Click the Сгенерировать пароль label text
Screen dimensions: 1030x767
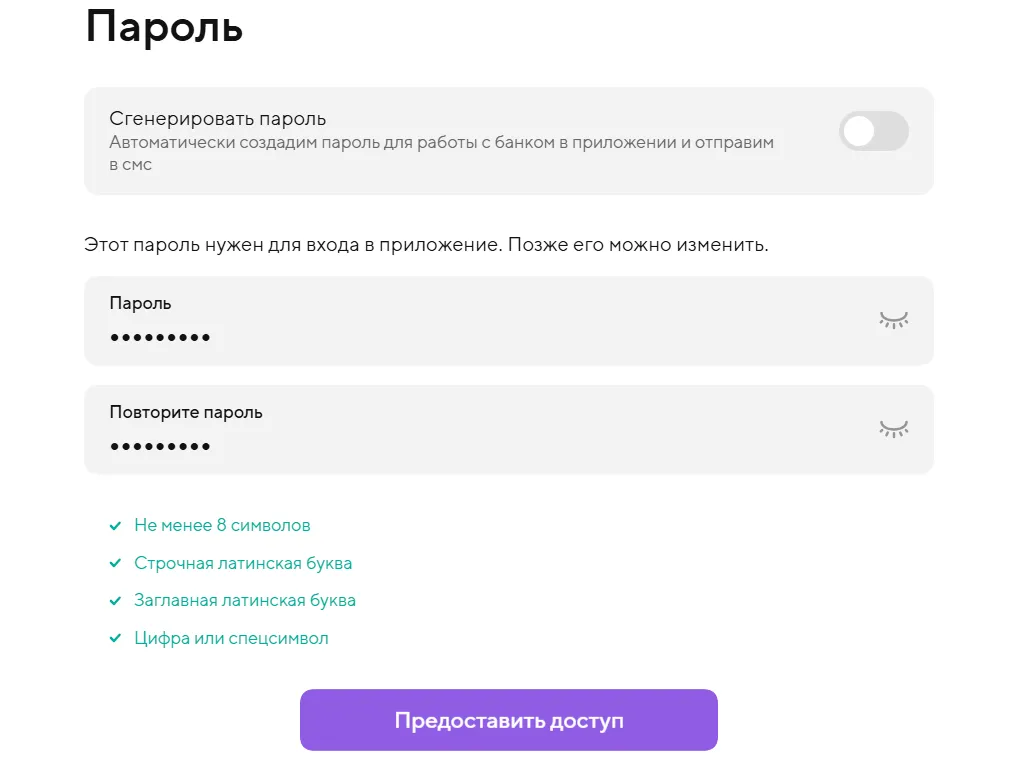pyautogui.click(x=218, y=119)
